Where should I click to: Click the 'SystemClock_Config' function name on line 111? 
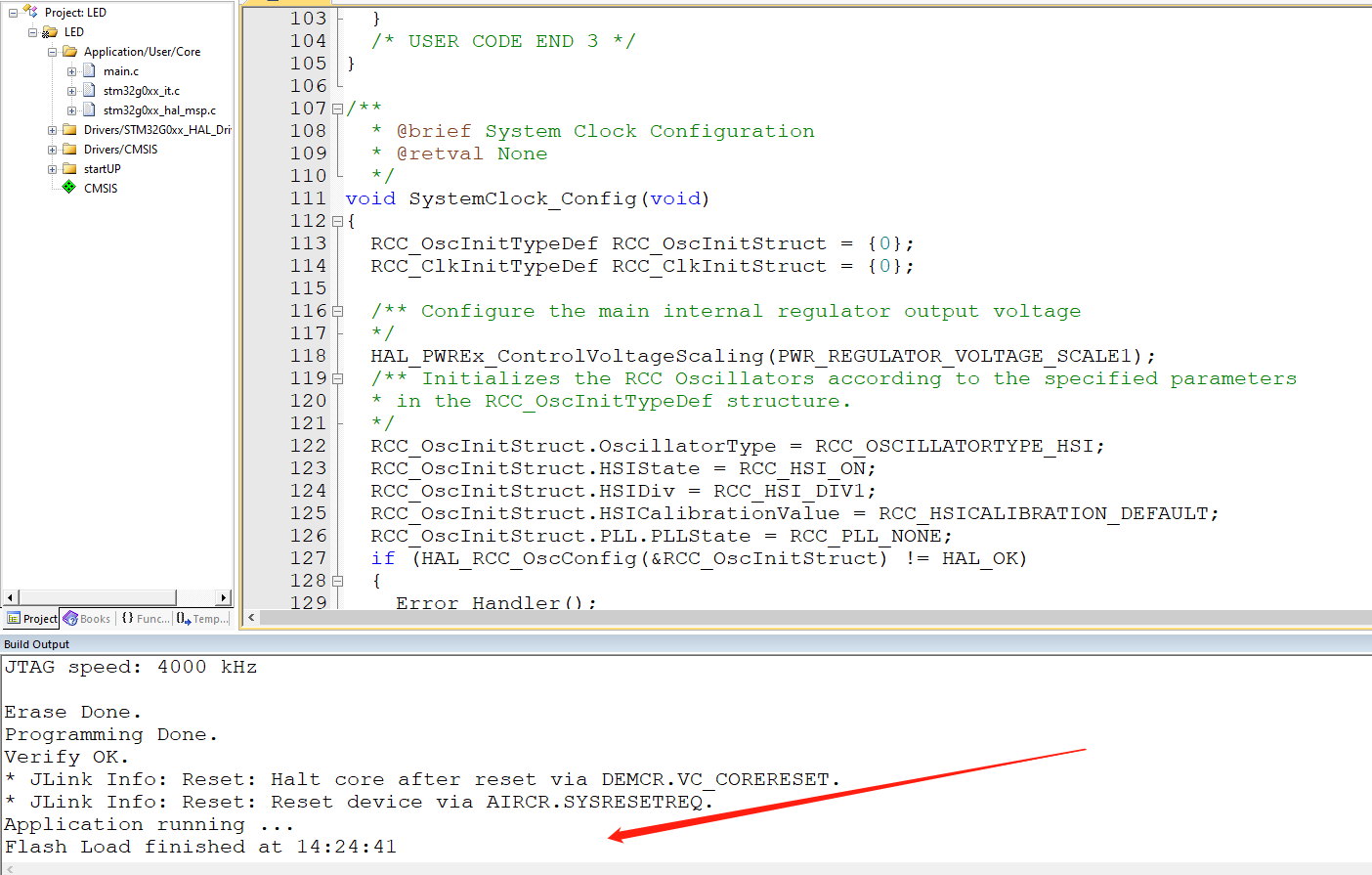[x=523, y=198]
